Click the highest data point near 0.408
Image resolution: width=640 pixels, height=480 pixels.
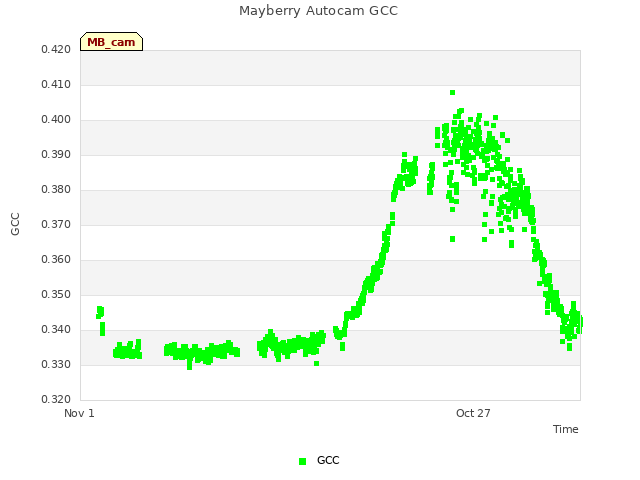pyautogui.click(x=452, y=93)
